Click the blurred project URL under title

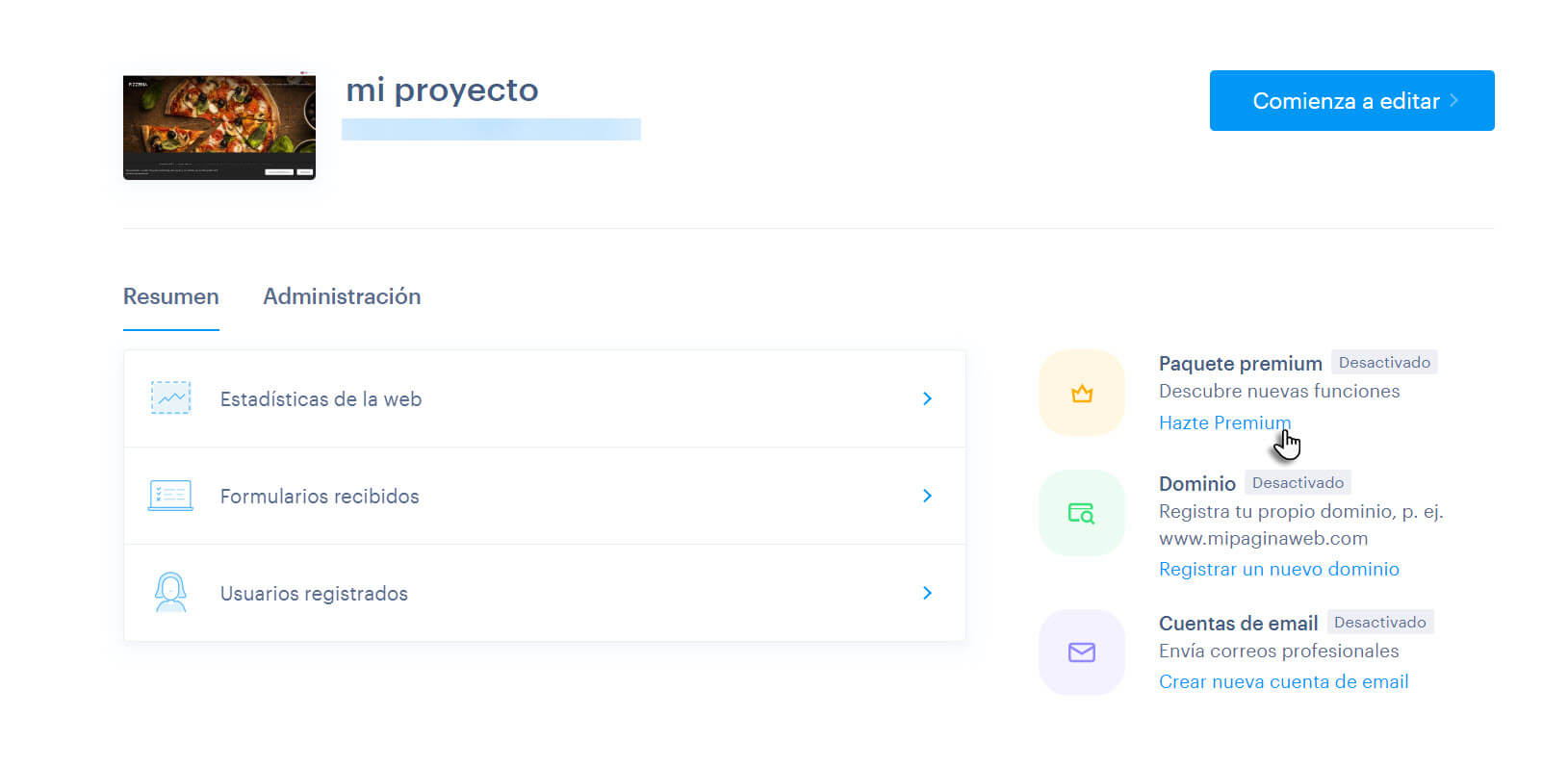[x=491, y=129]
